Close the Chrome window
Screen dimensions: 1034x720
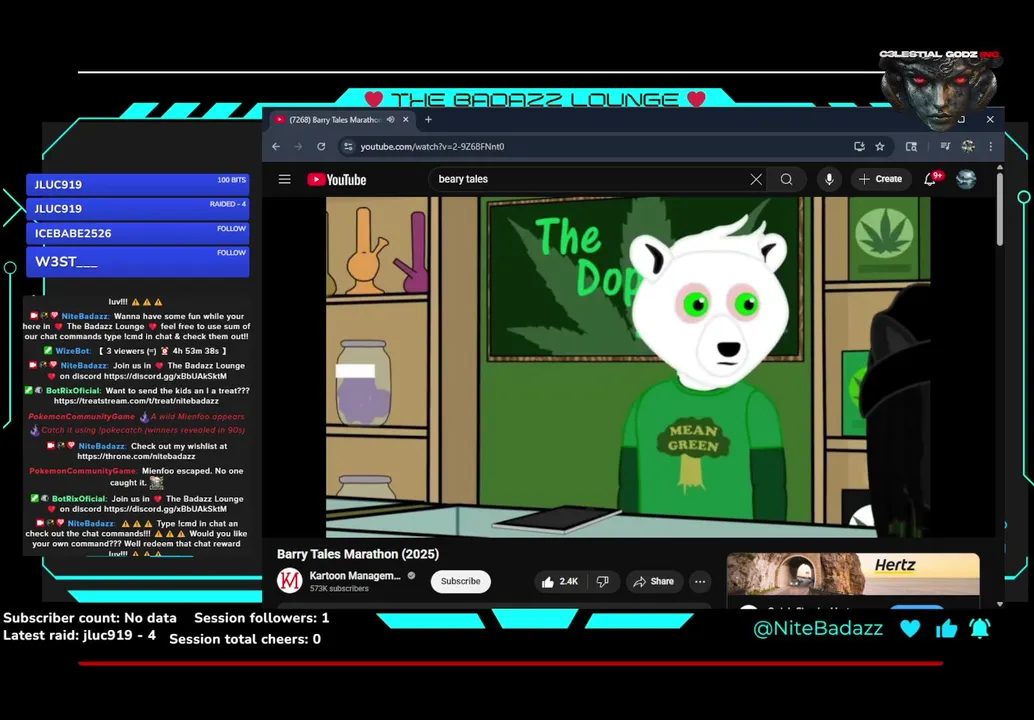[990, 119]
